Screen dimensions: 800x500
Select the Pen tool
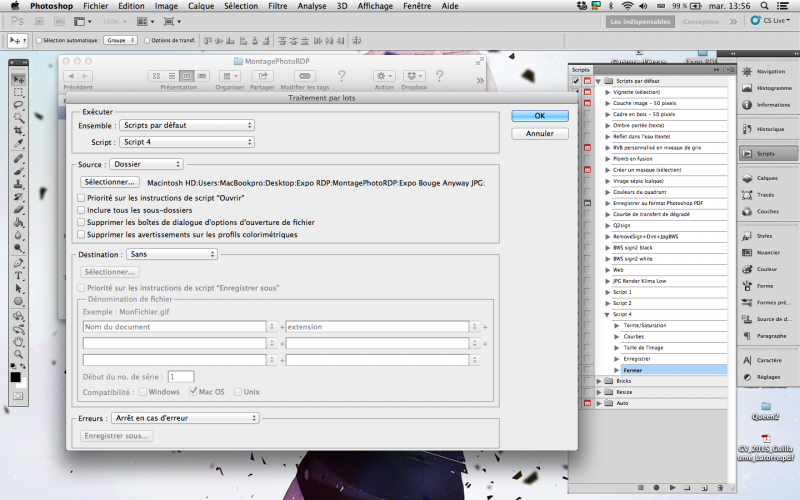click(18, 263)
